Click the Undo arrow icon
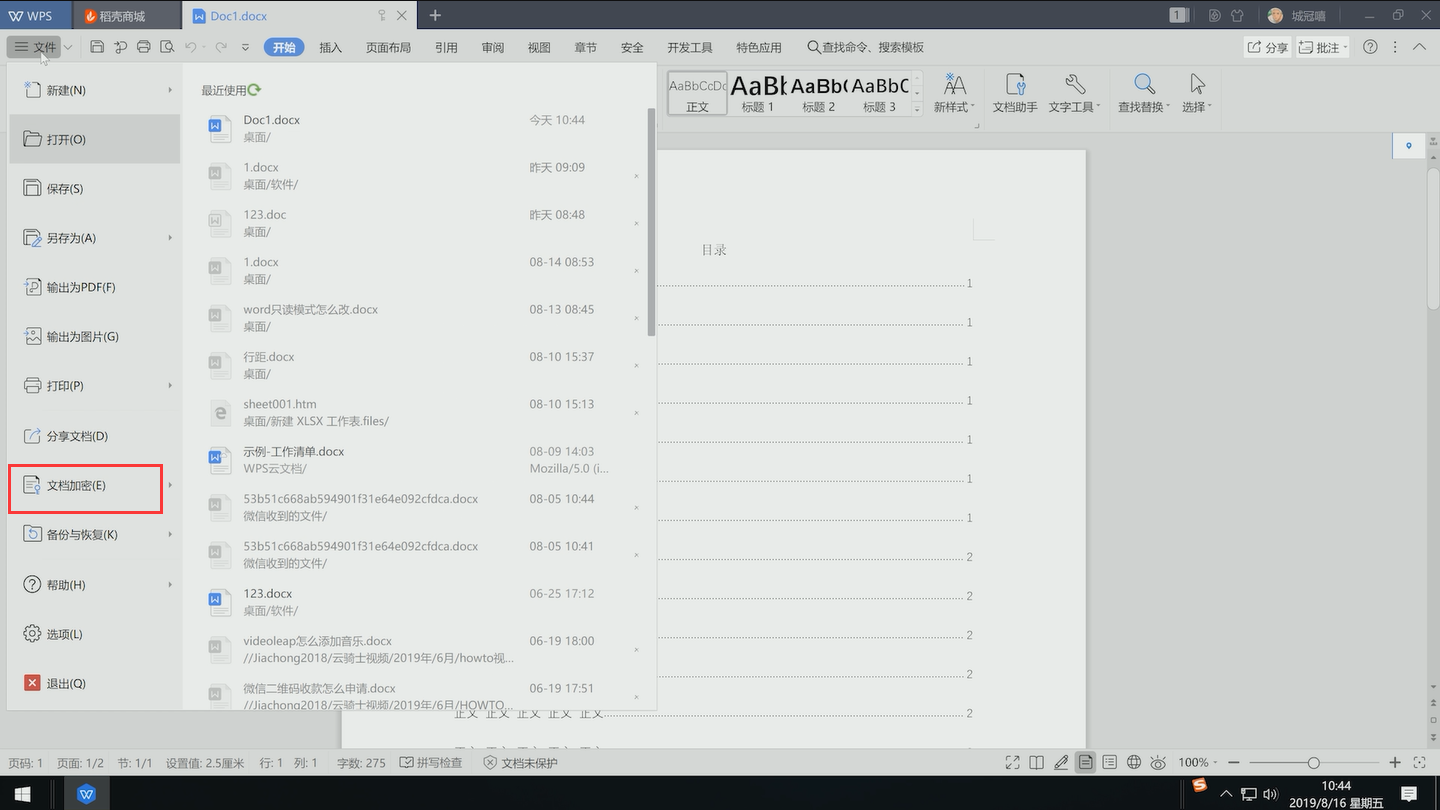This screenshot has height=810, width=1440. click(190, 47)
